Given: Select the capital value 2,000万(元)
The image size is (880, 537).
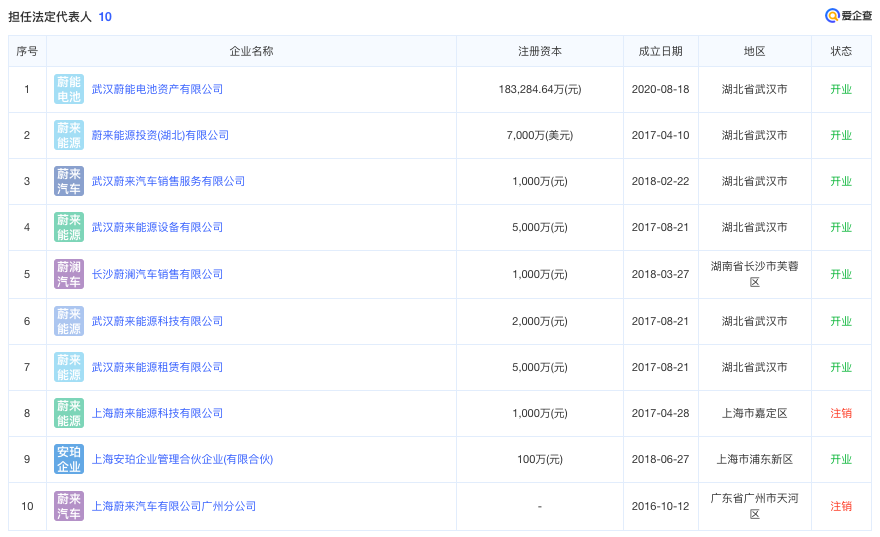Looking at the screenshot, I should [540, 322].
